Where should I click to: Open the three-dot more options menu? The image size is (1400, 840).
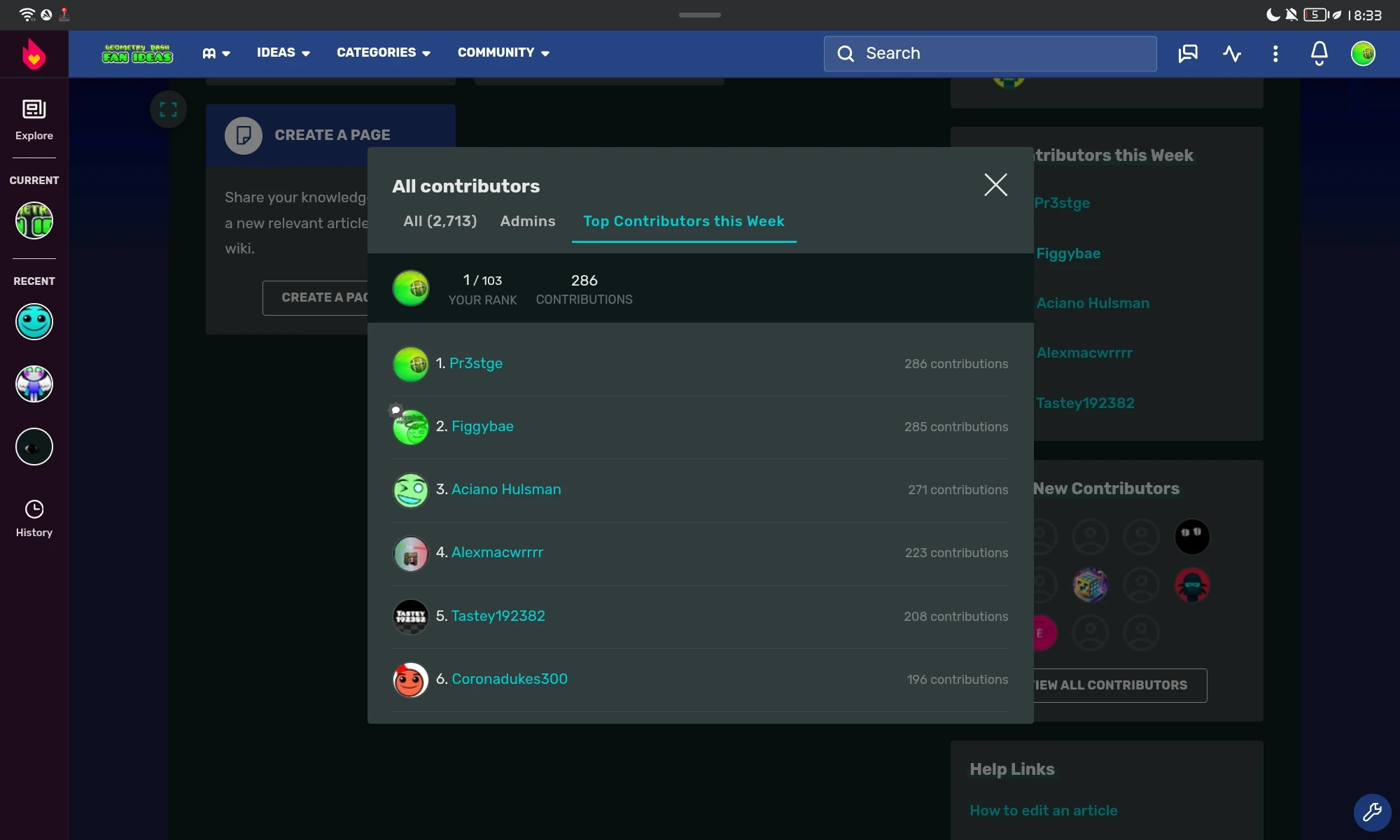coord(1275,54)
